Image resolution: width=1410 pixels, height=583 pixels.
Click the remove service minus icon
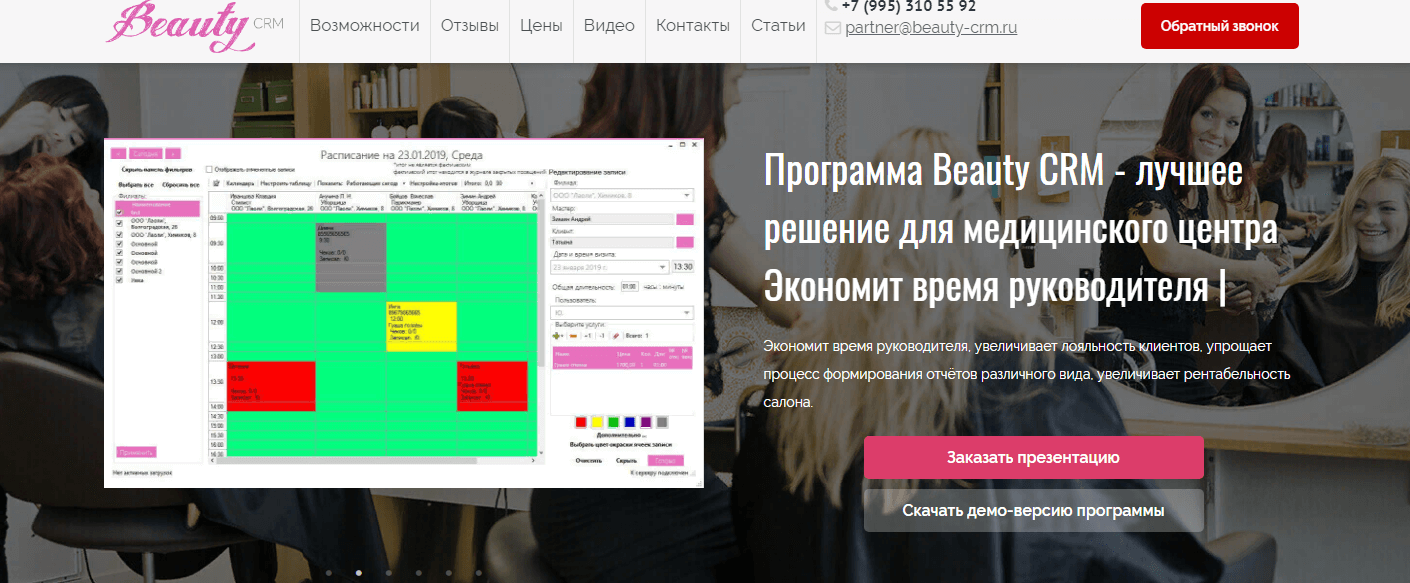click(572, 336)
